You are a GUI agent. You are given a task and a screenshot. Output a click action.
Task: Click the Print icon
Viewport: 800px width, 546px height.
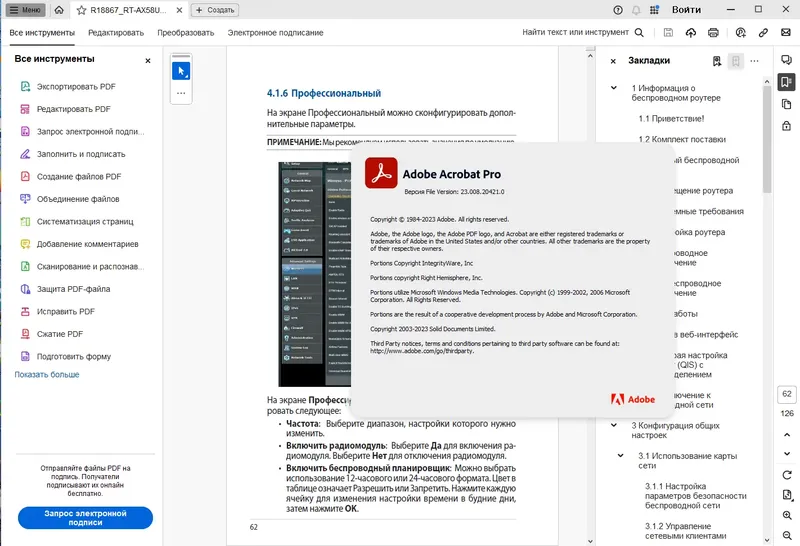point(713,33)
